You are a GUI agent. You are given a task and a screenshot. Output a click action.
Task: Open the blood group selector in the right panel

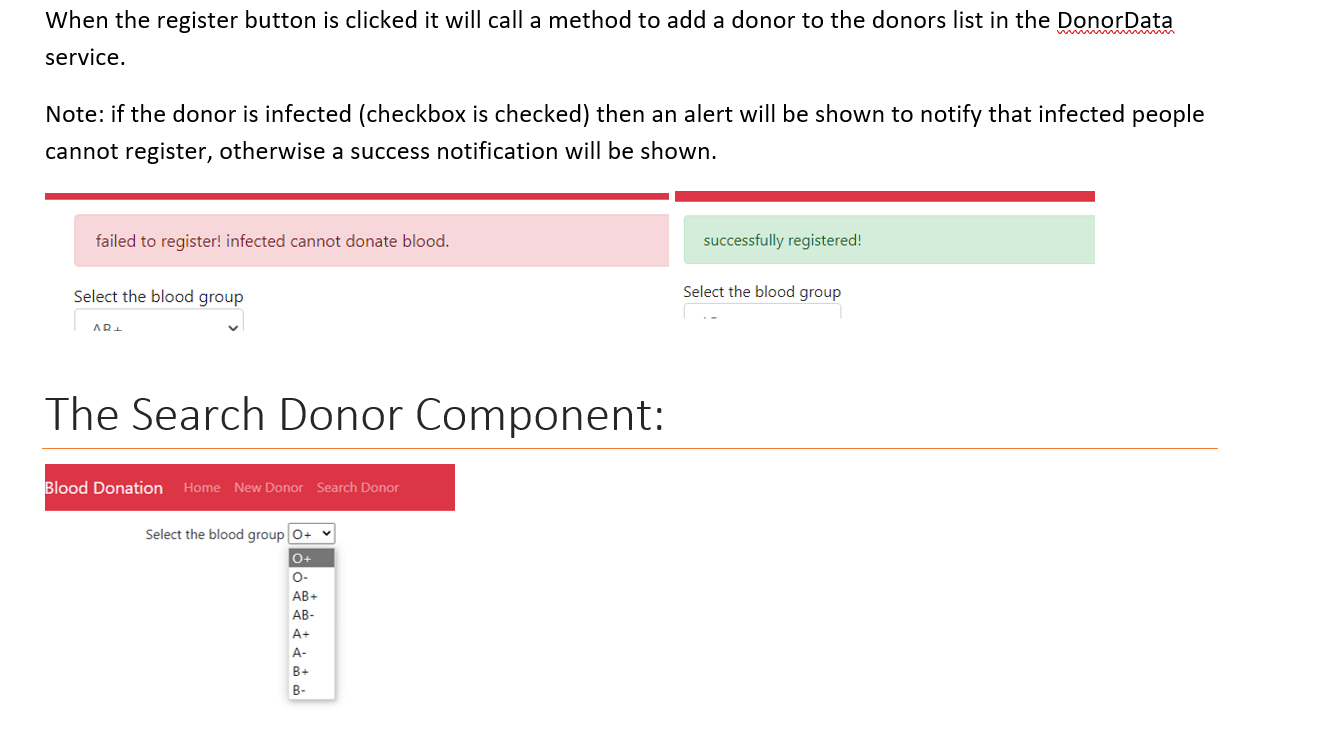click(762, 314)
